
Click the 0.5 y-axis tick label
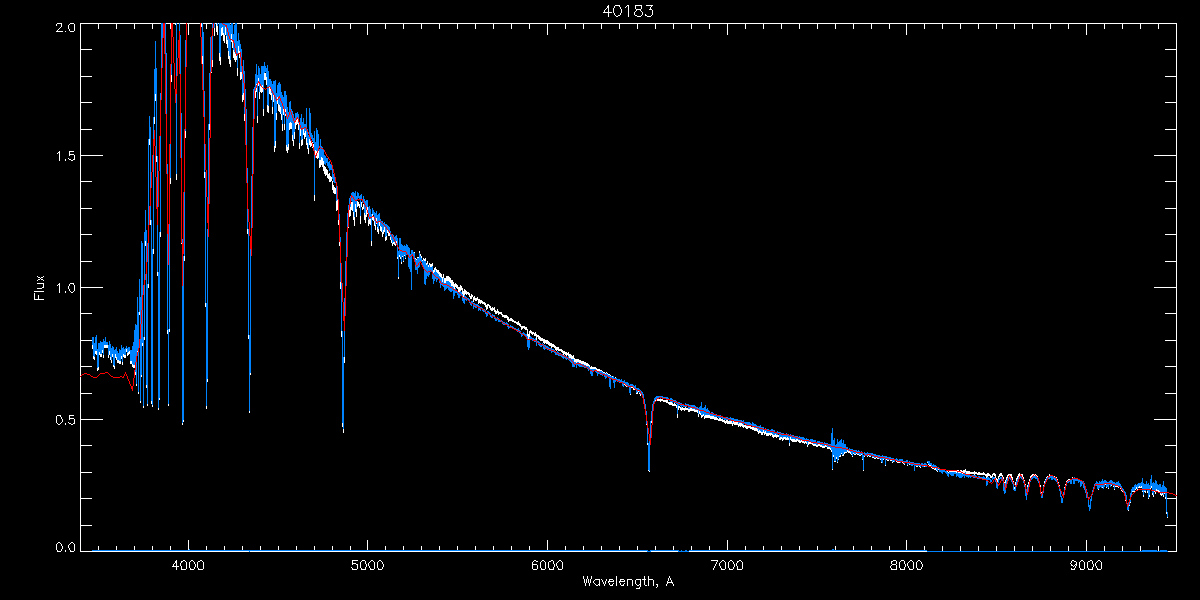tap(63, 419)
